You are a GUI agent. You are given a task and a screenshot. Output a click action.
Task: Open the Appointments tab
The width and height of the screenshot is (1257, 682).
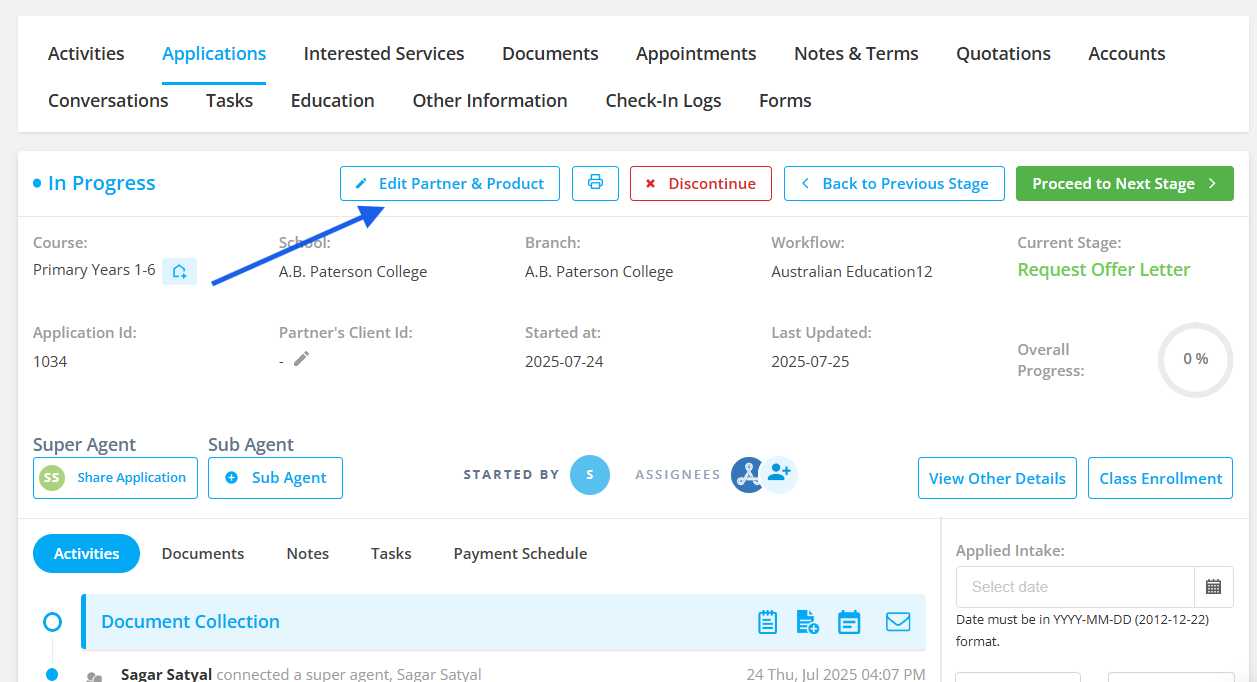[x=696, y=54]
